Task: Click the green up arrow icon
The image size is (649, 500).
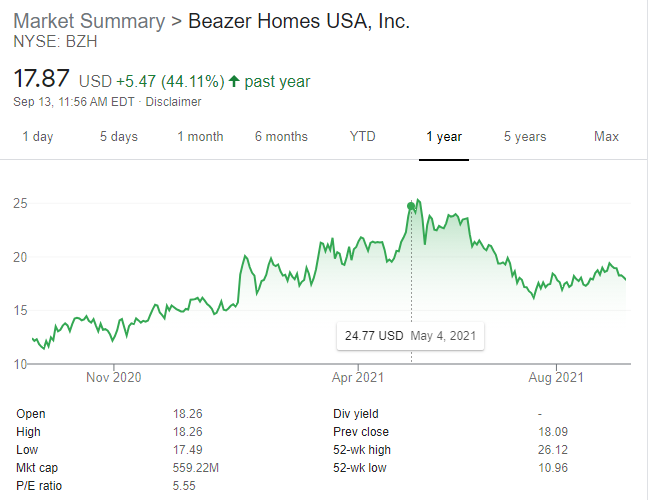Action: point(233,81)
